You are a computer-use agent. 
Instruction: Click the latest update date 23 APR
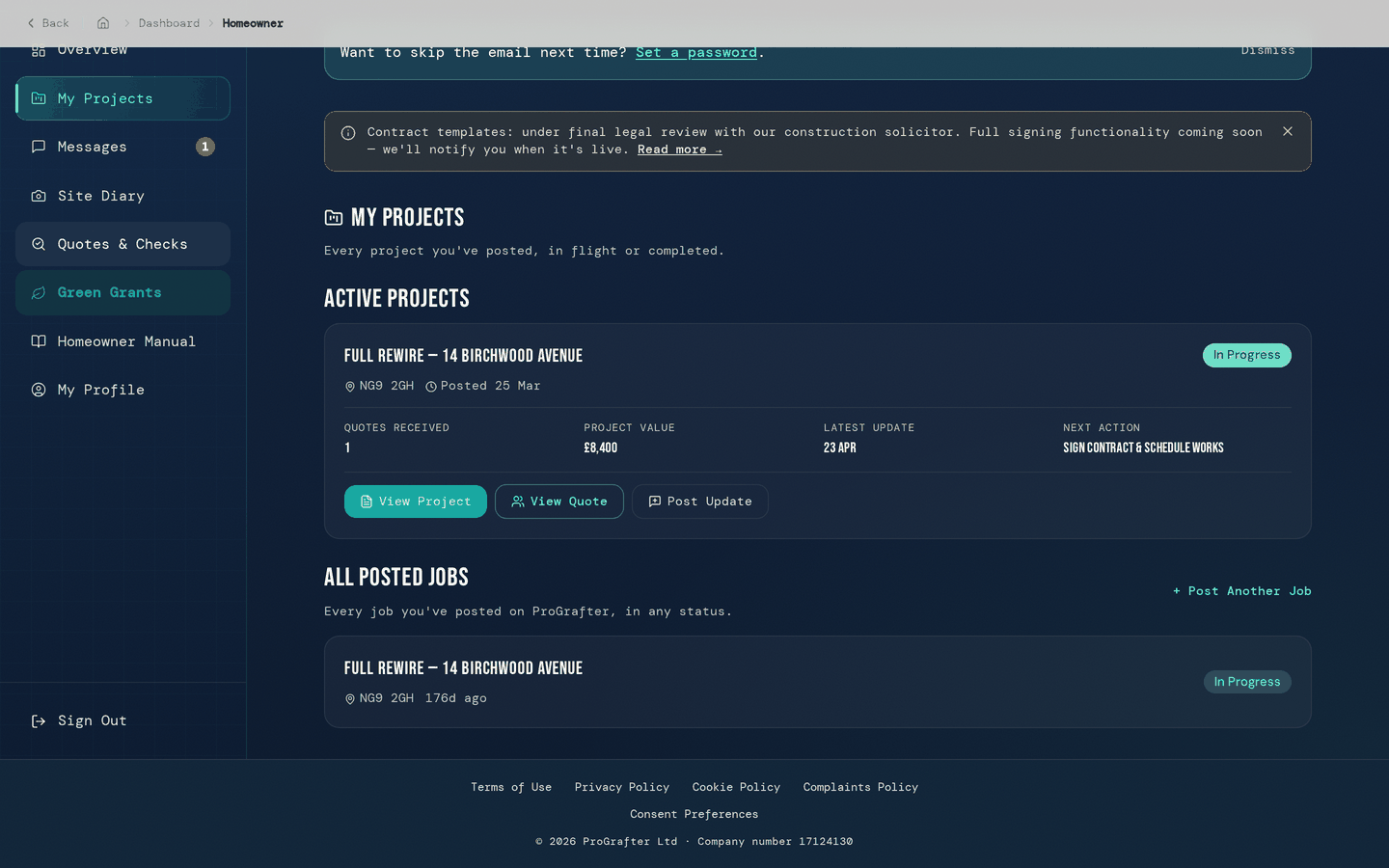840,448
